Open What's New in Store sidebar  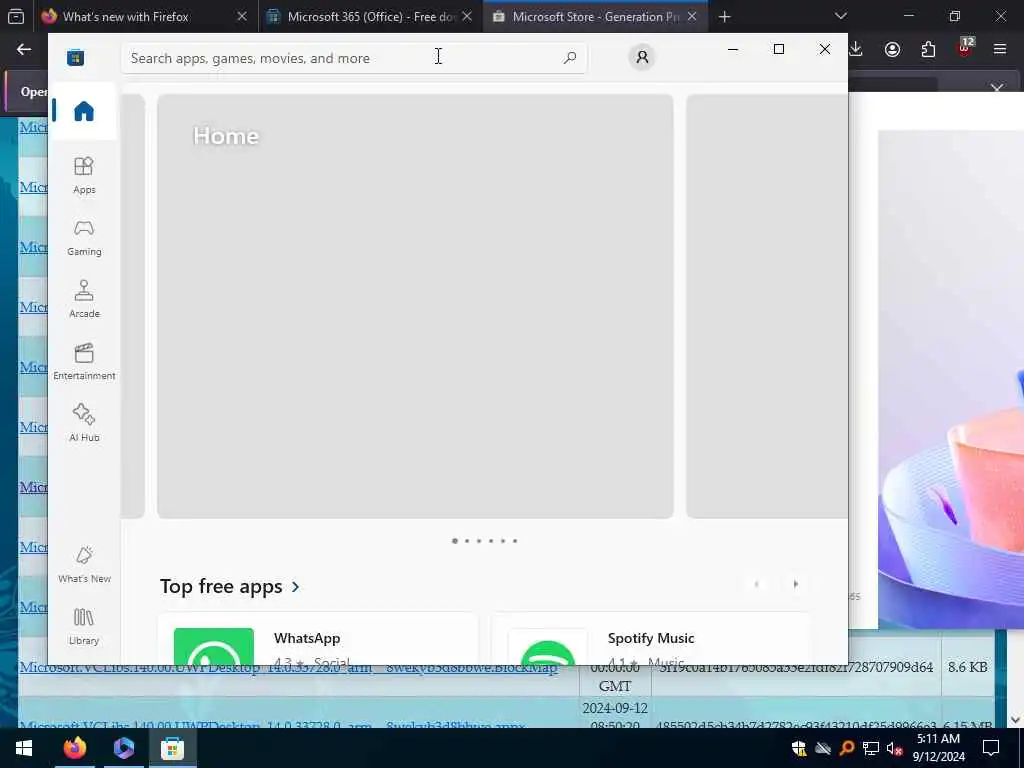coord(84,564)
